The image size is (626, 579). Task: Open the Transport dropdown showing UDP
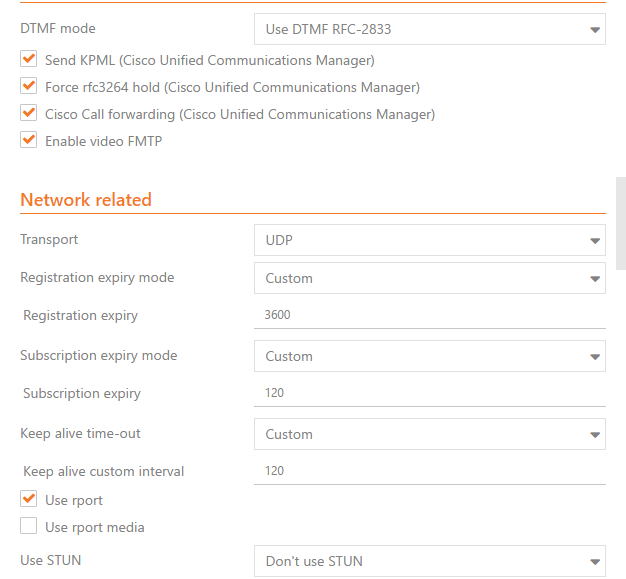(x=428, y=240)
